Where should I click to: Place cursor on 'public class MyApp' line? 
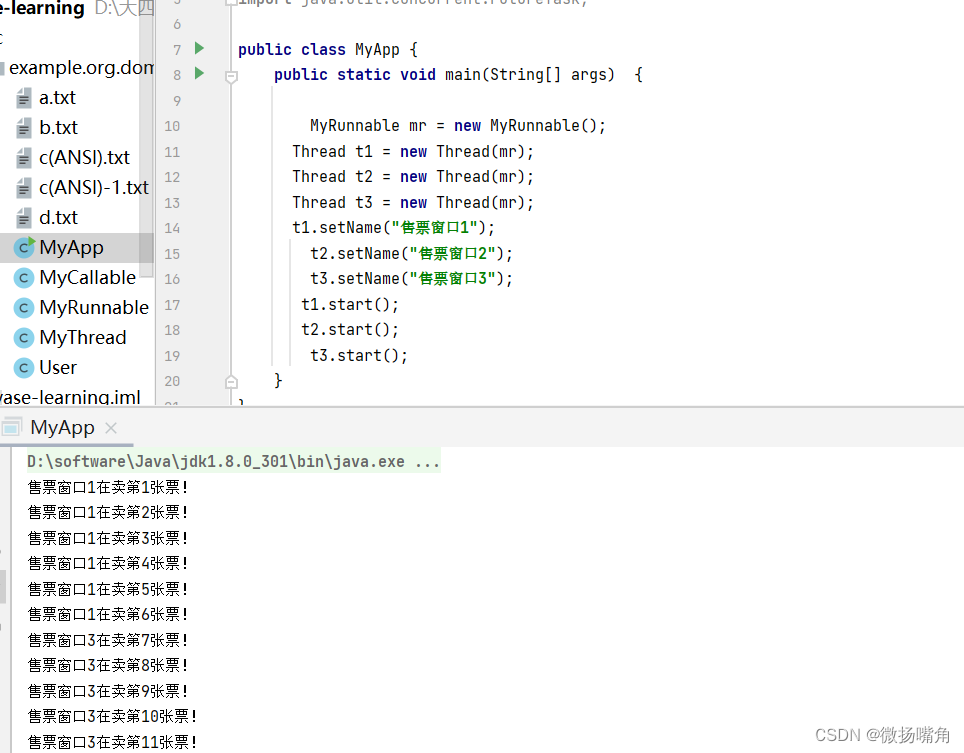click(x=328, y=50)
